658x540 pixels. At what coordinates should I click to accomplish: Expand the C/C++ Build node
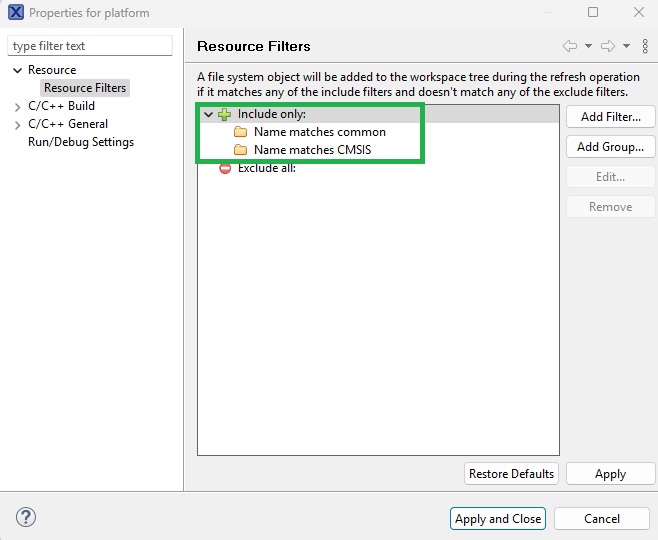coord(17,106)
